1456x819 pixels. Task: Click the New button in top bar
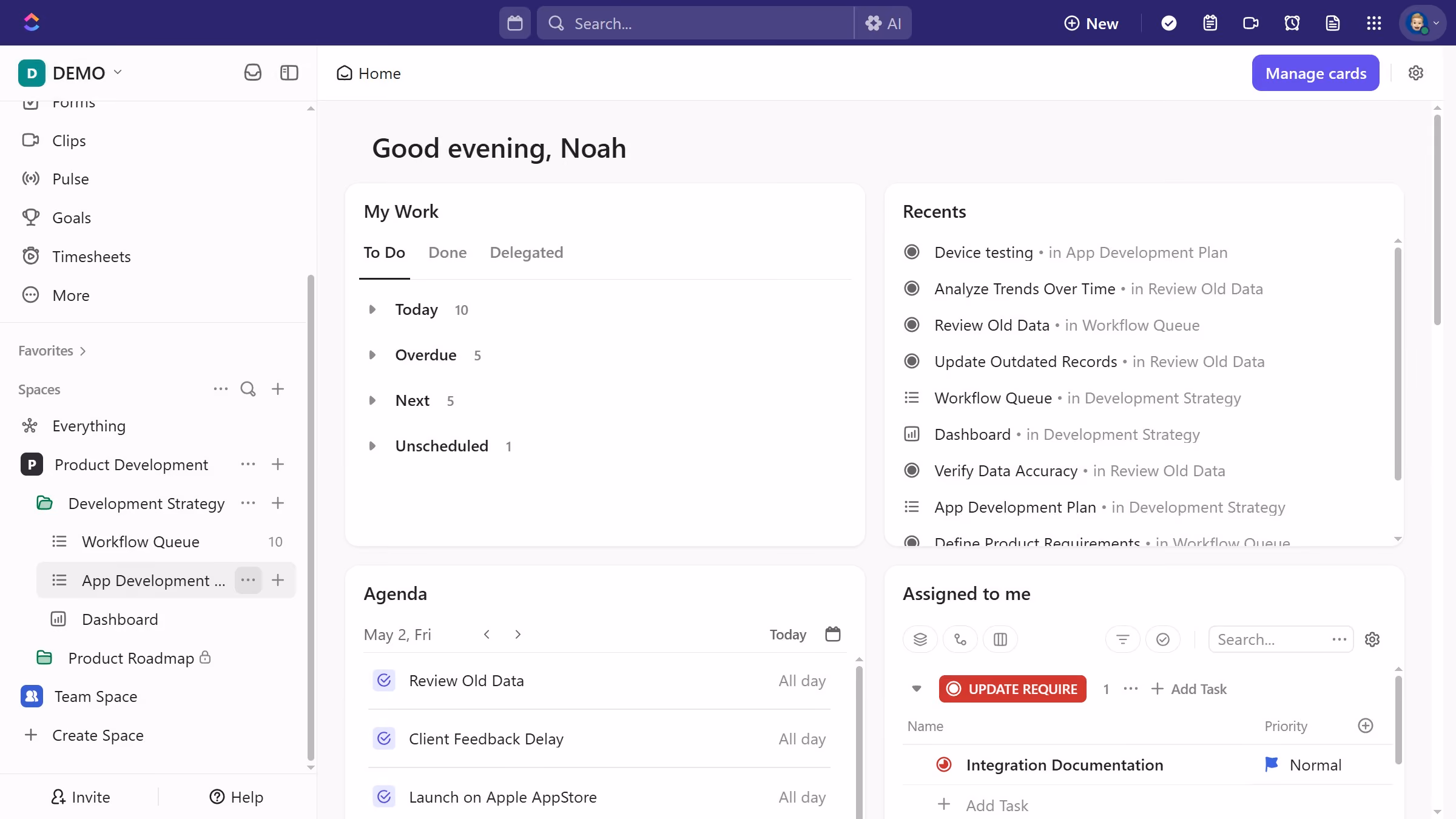(x=1091, y=23)
